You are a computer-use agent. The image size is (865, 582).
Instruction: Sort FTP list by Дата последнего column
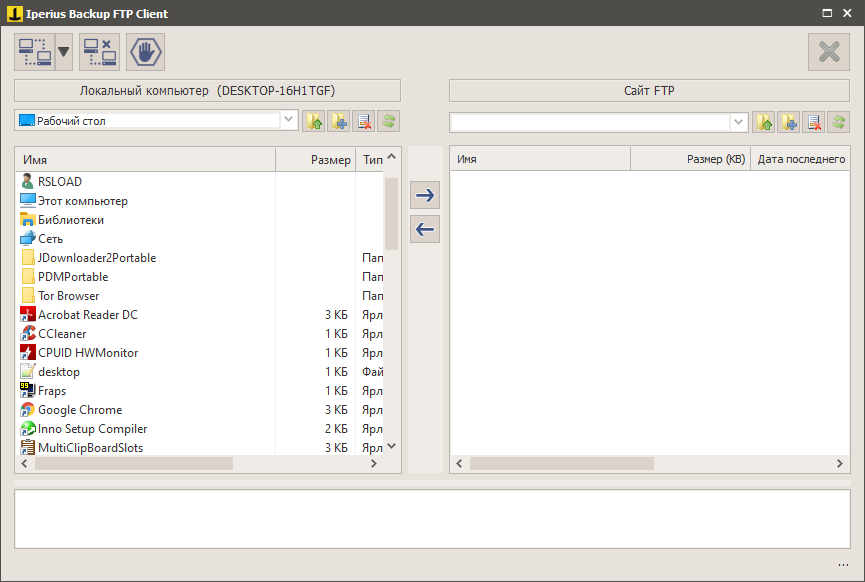800,159
